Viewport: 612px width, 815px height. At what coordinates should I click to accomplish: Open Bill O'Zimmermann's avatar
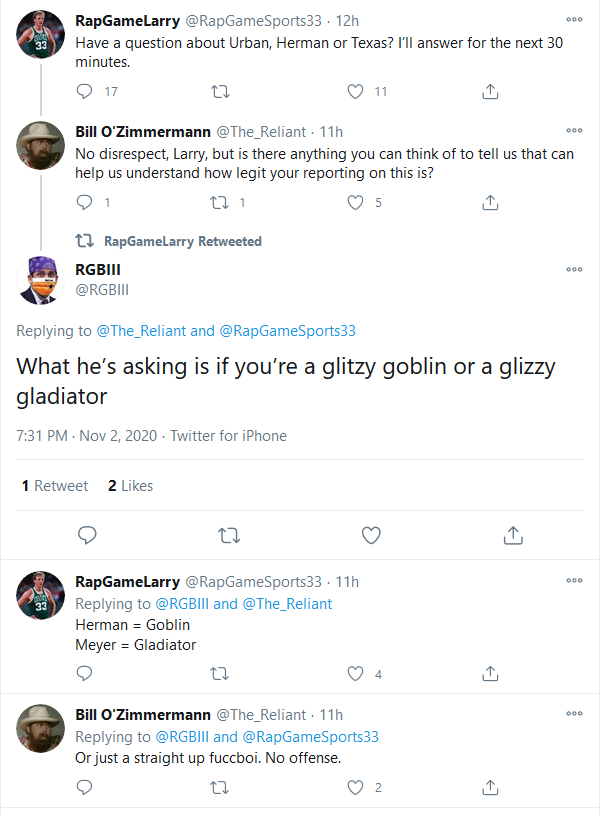click(x=40, y=145)
